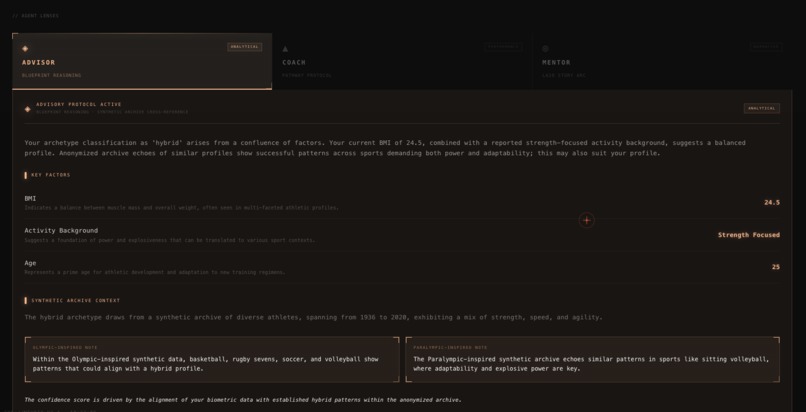This screenshot has height=412, width=806.
Task: Click the dim badge in Mentor tab
Action: click(766, 47)
